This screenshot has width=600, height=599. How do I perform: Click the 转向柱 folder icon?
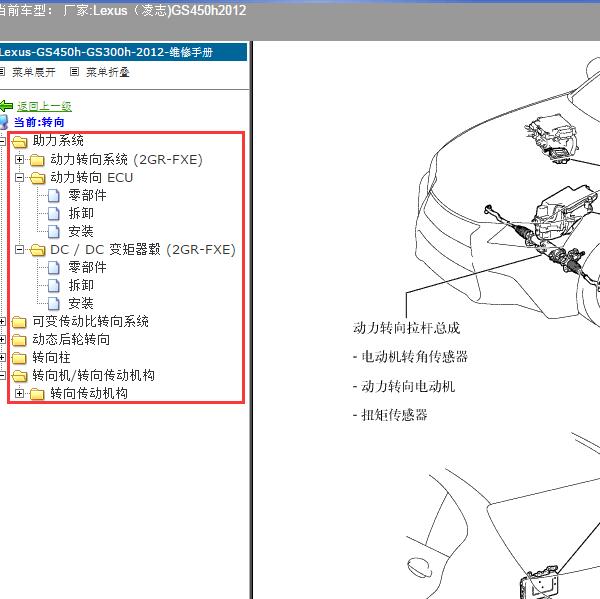click(x=19, y=358)
